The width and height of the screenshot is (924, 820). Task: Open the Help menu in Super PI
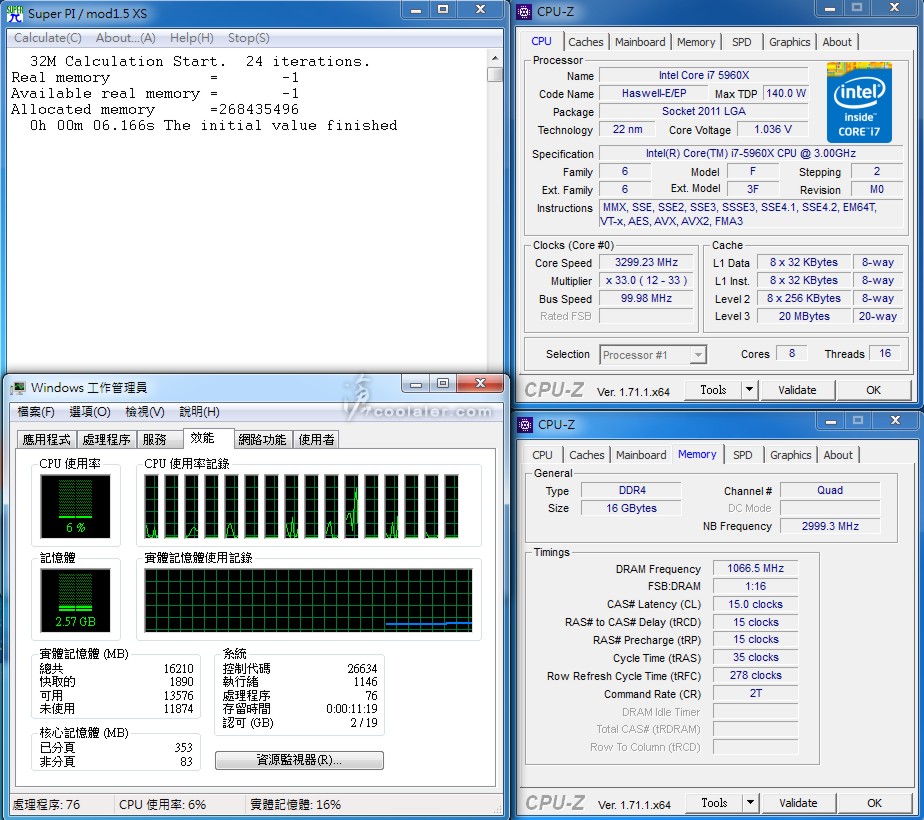[192, 38]
